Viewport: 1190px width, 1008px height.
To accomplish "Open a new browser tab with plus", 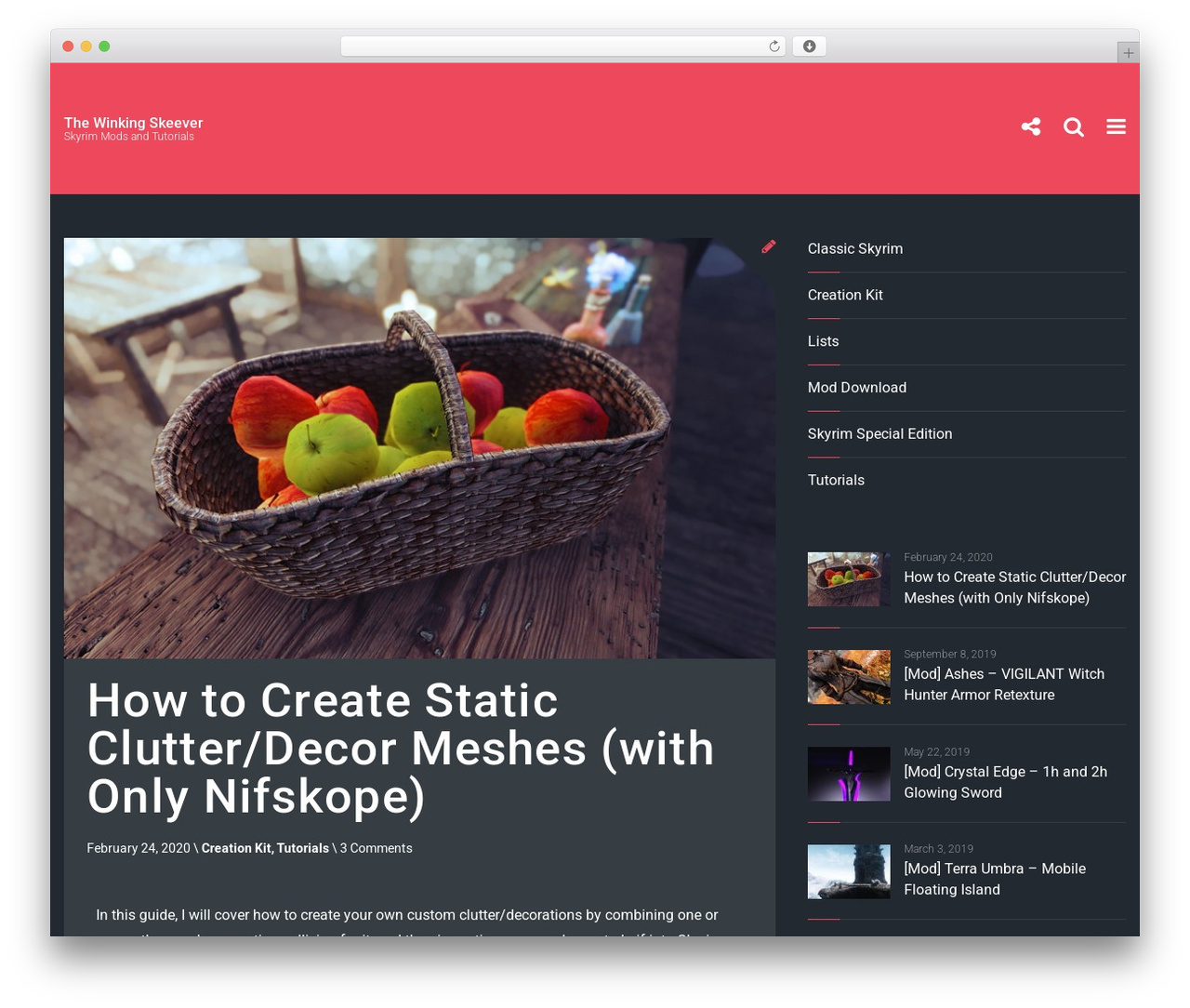I will (1128, 53).
